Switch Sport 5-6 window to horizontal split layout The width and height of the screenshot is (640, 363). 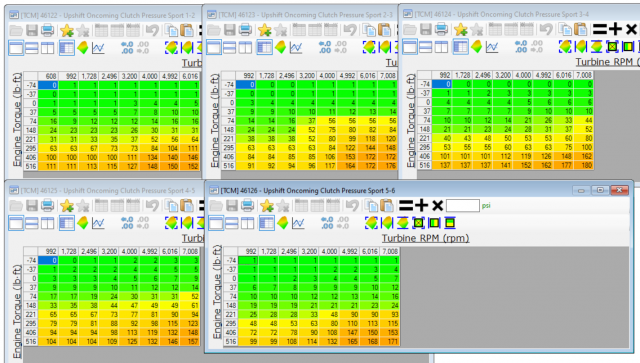[231, 223]
